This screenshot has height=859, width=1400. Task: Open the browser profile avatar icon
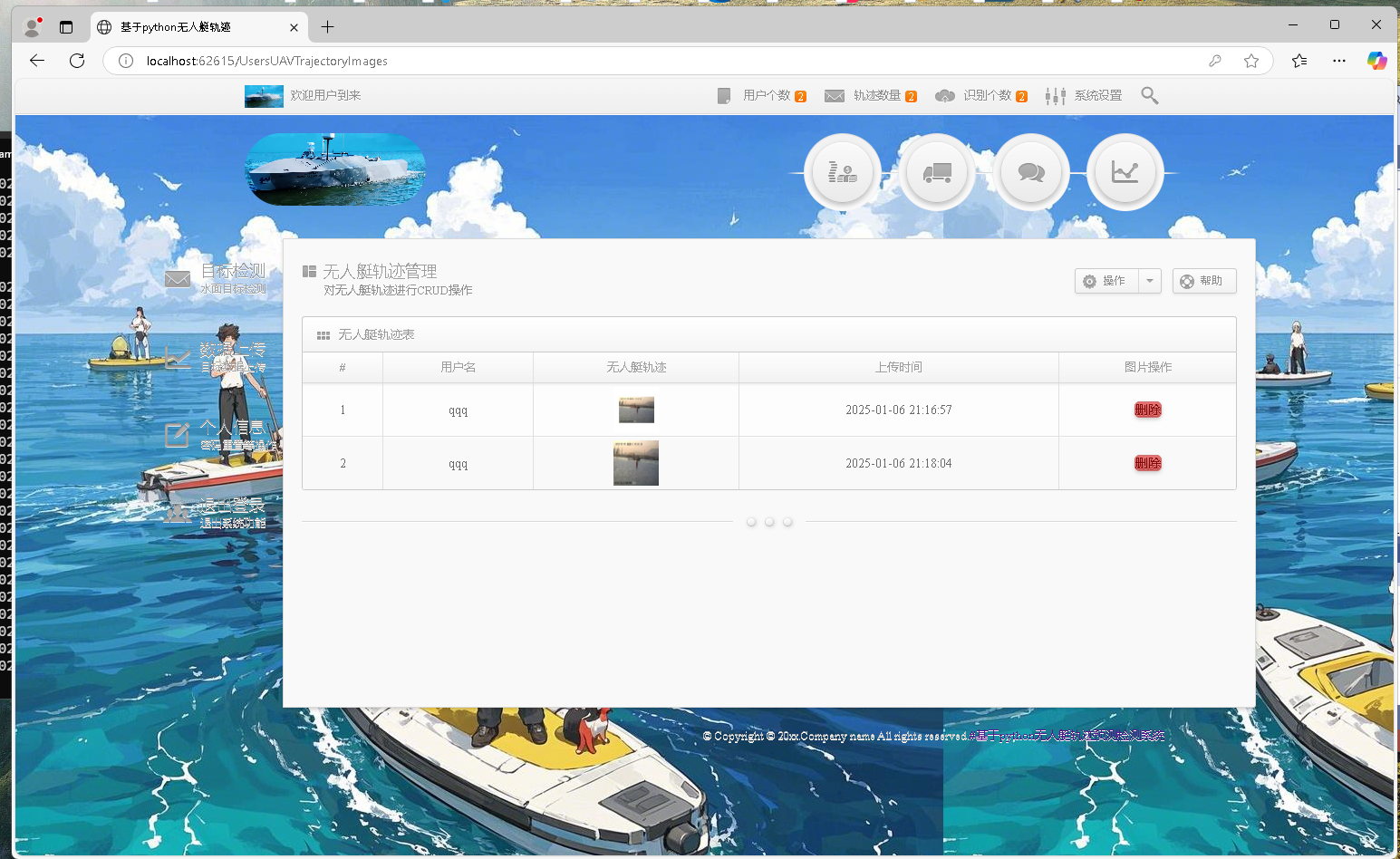(33, 27)
